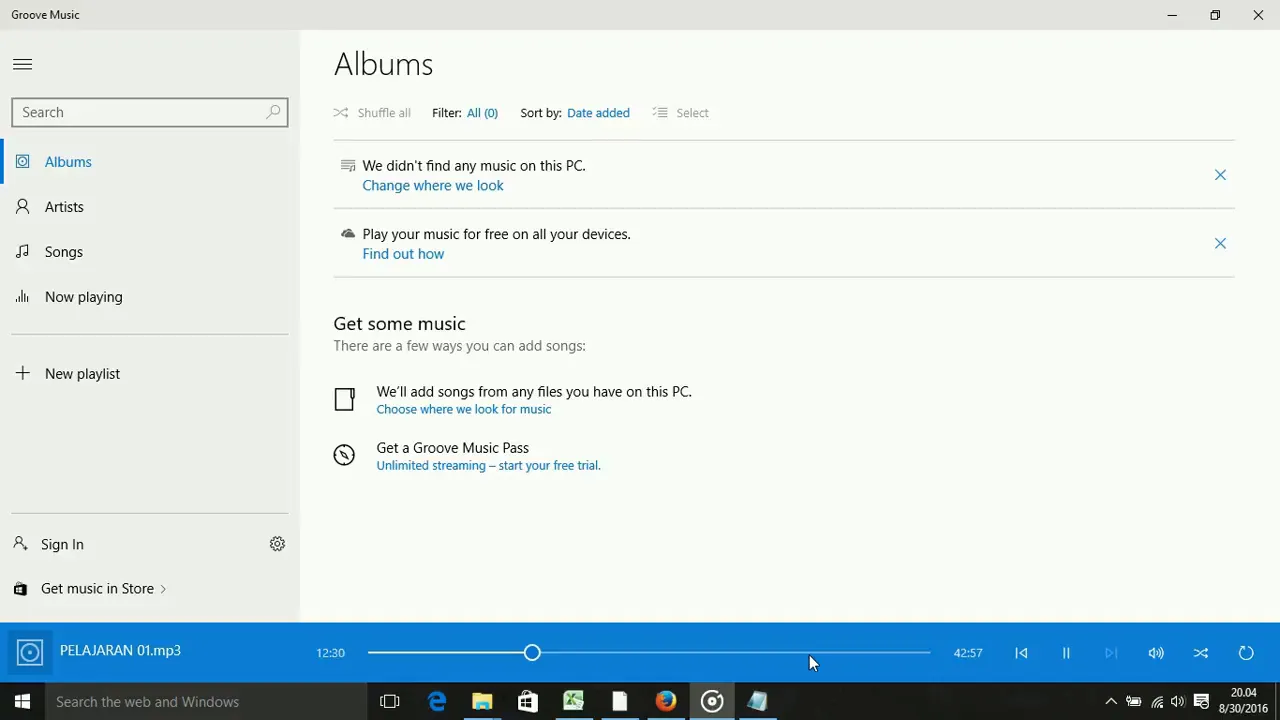Screen dimensions: 1280x720
Task: Open Get music in Store
Action: point(90,589)
